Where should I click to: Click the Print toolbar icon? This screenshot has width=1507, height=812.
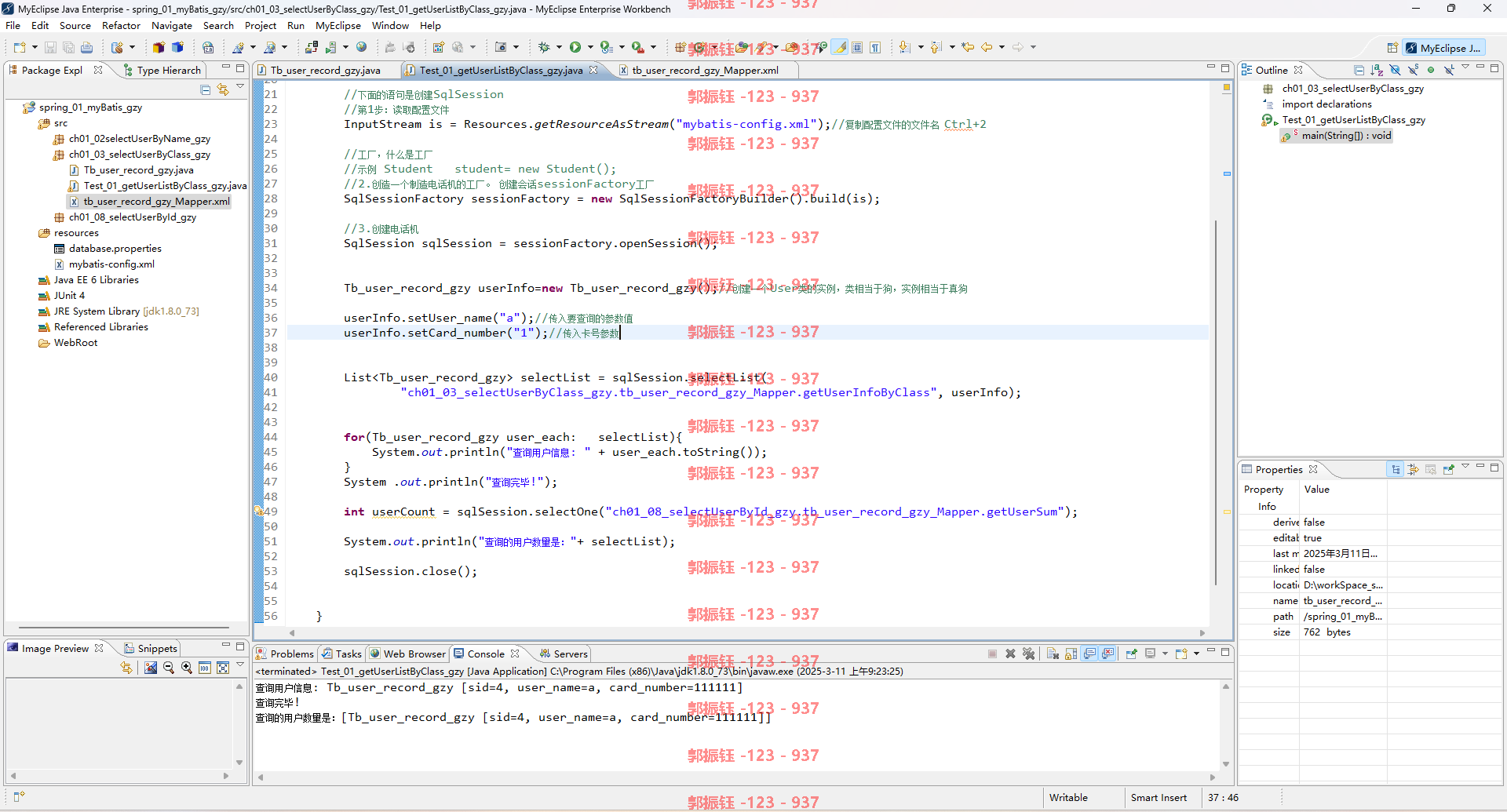[86, 47]
